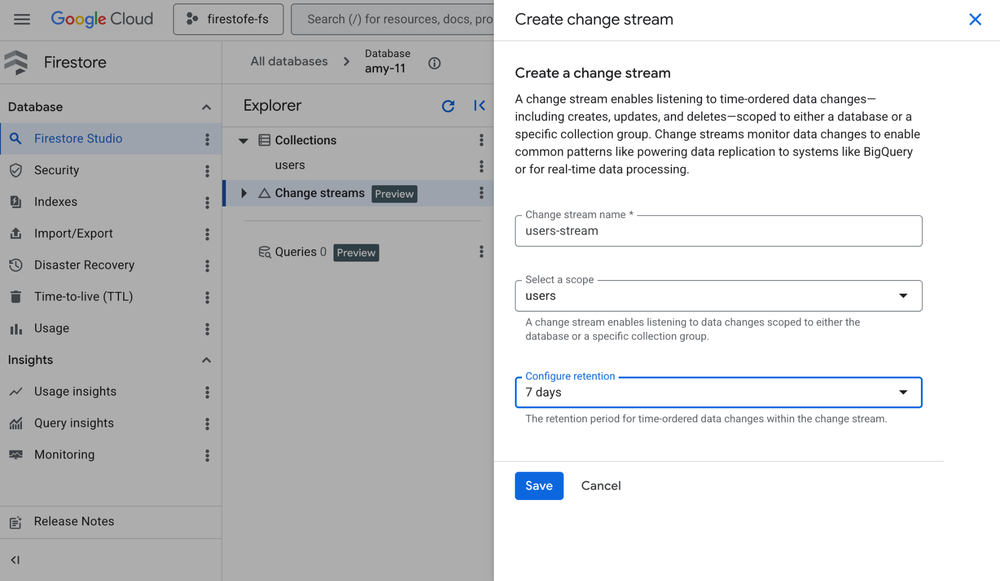
Task: Click the TTL trash can icon
Action: pos(16,297)
